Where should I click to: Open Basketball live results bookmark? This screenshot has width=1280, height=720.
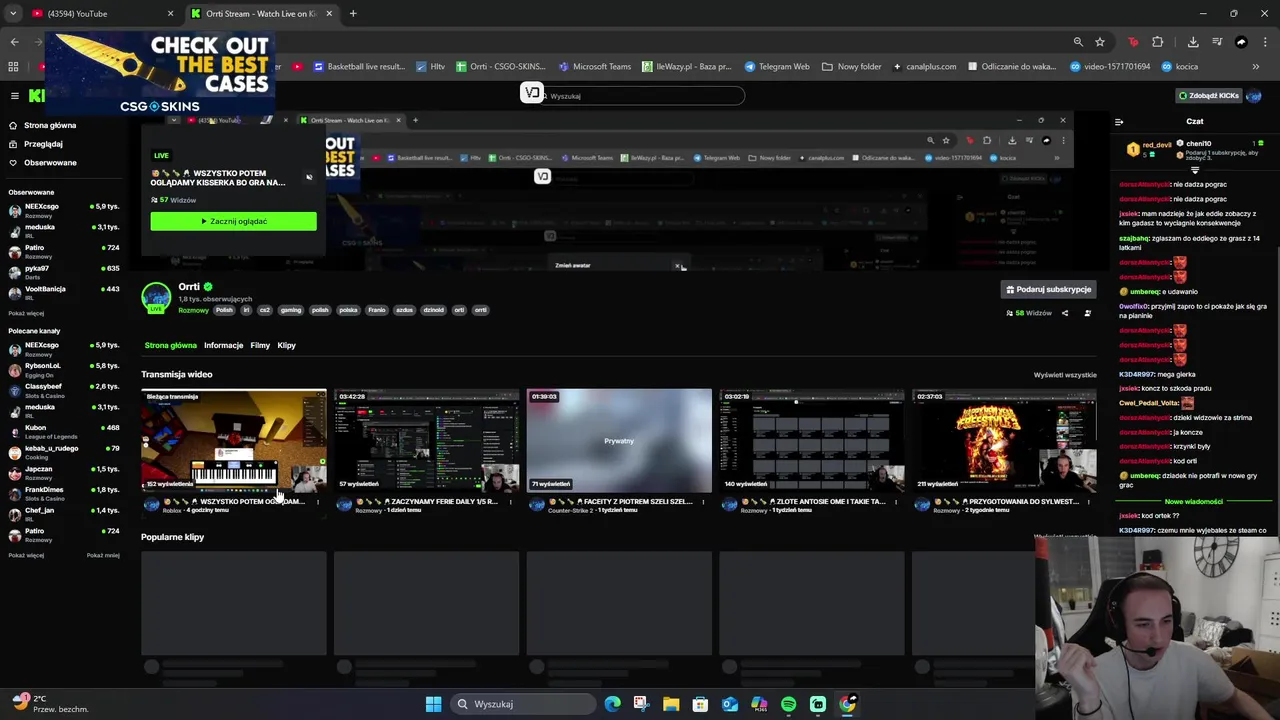click(x=359, y=67)
